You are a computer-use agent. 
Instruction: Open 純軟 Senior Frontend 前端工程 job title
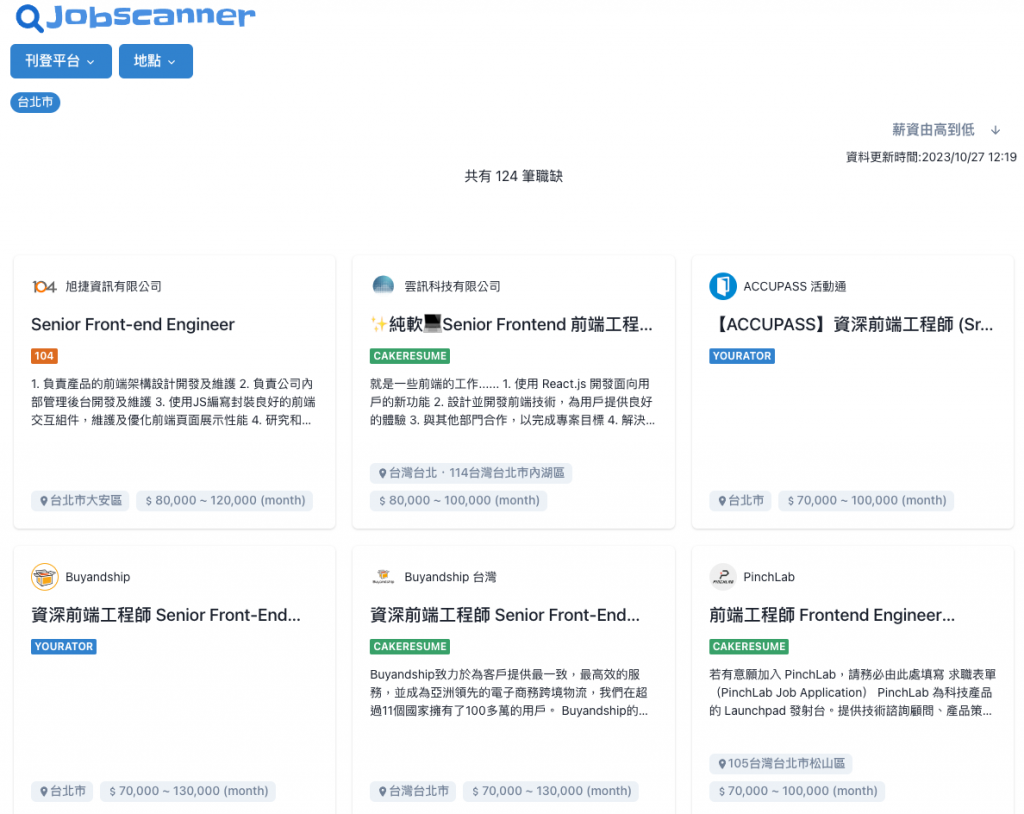tap(511, 324)
